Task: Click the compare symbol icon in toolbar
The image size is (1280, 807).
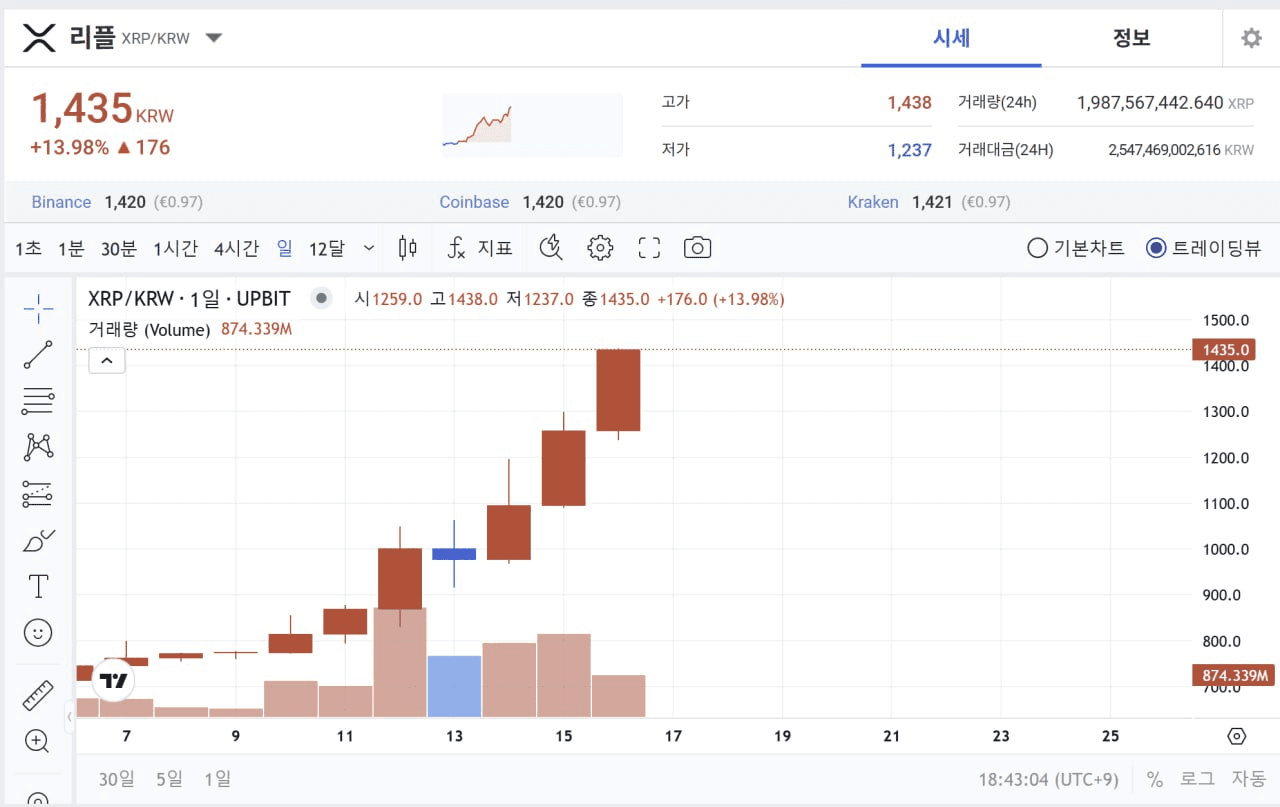Action: pyautogui.click(x=551, y=248)
